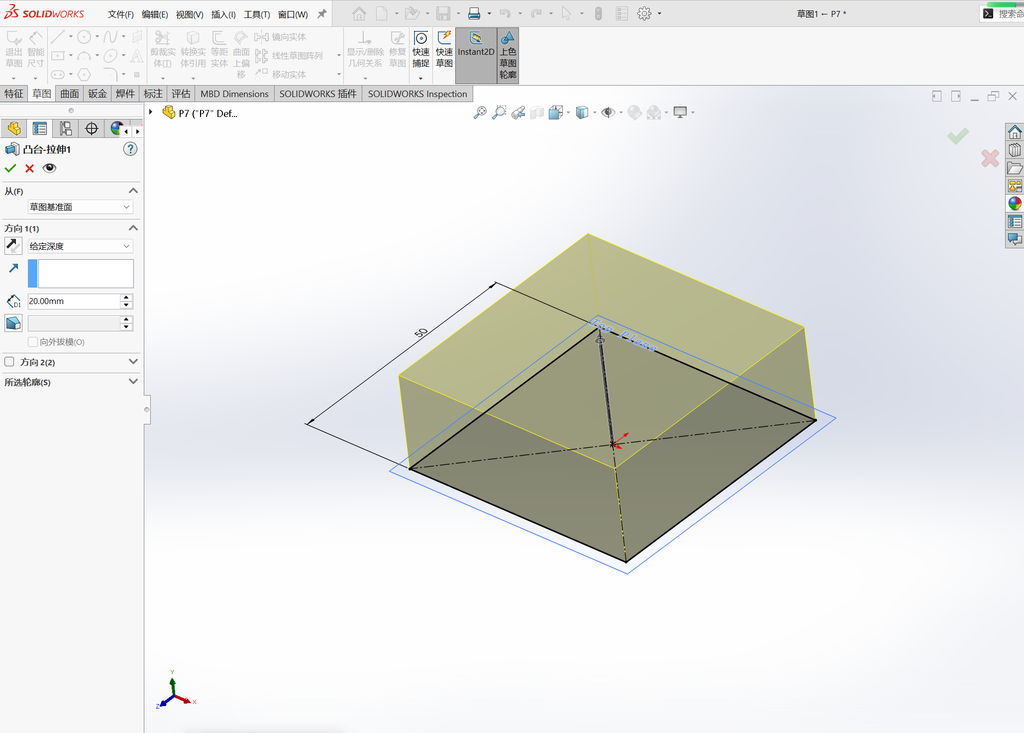Confirm the Boss-Extrude with the green checkmark

(10, 169)
